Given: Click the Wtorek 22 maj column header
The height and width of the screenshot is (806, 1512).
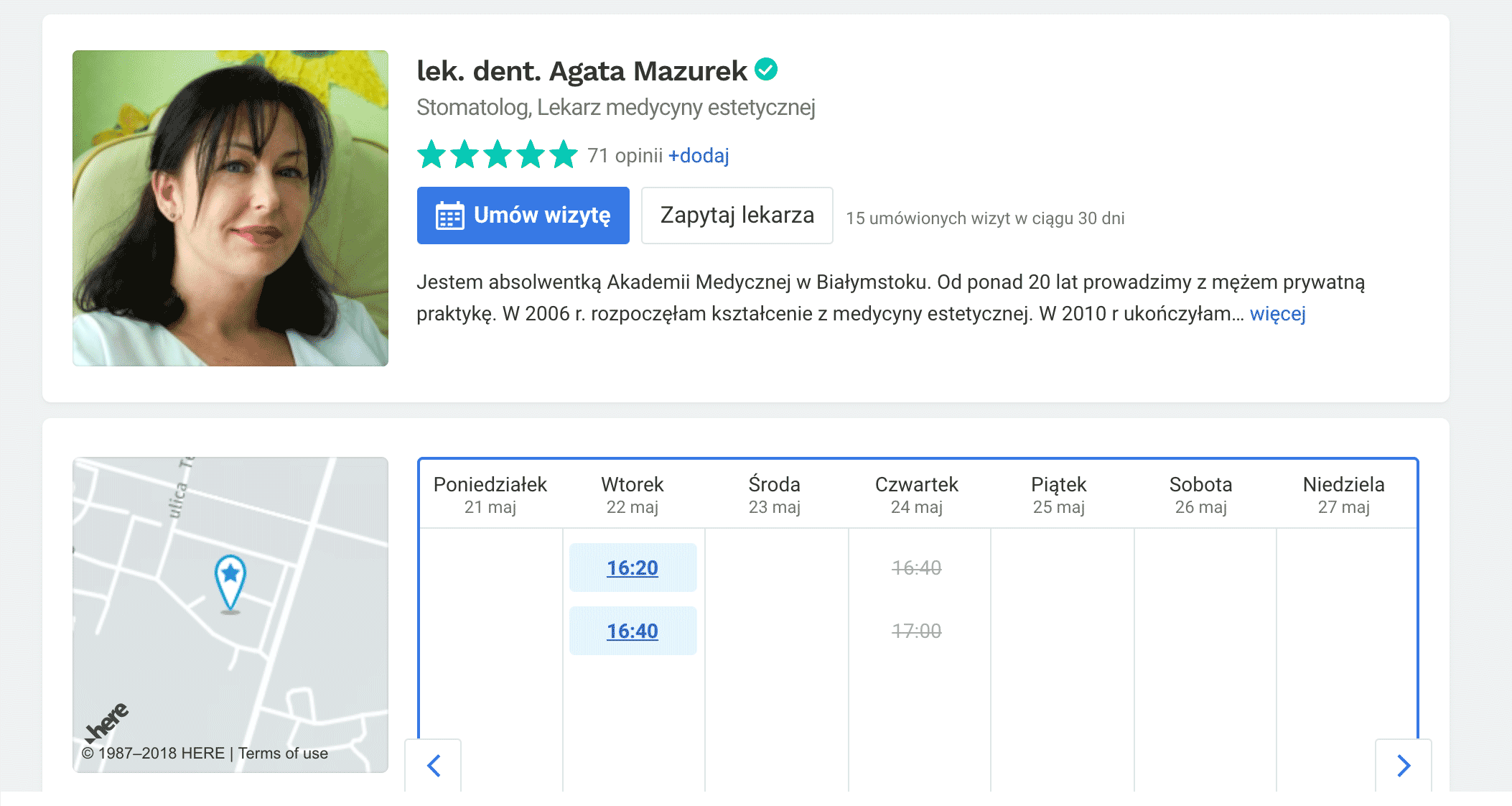Looking at the screenshot, I should tap(633, 495).
